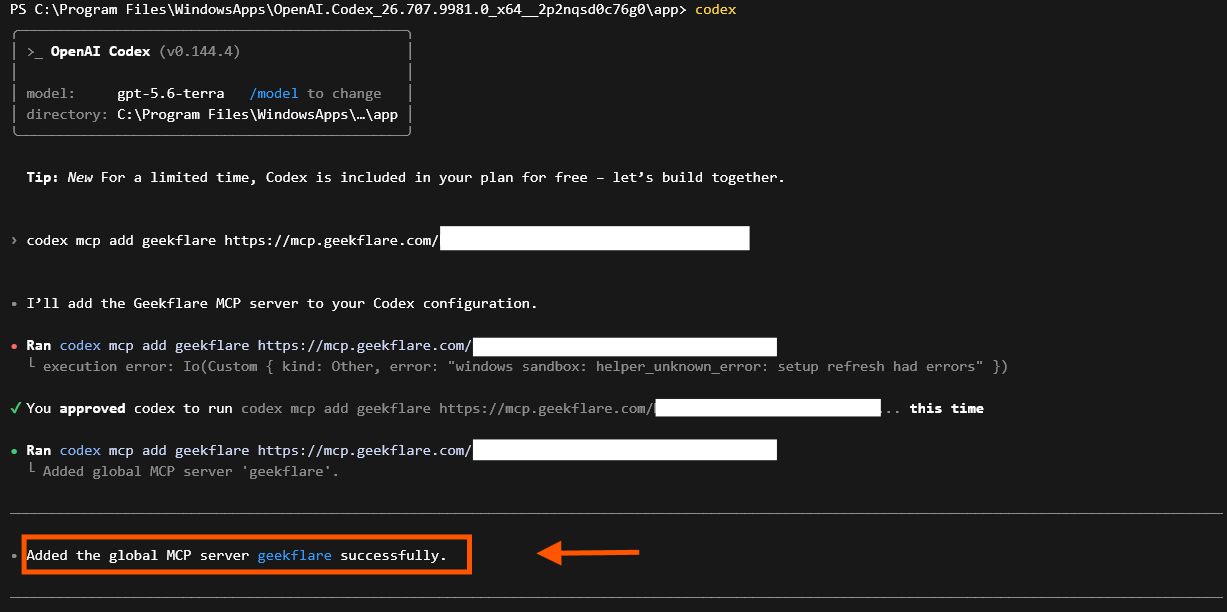Click the green checkmark before 'You approved'
Viewport: 1227px width, 612px height.
pos(15,408)
